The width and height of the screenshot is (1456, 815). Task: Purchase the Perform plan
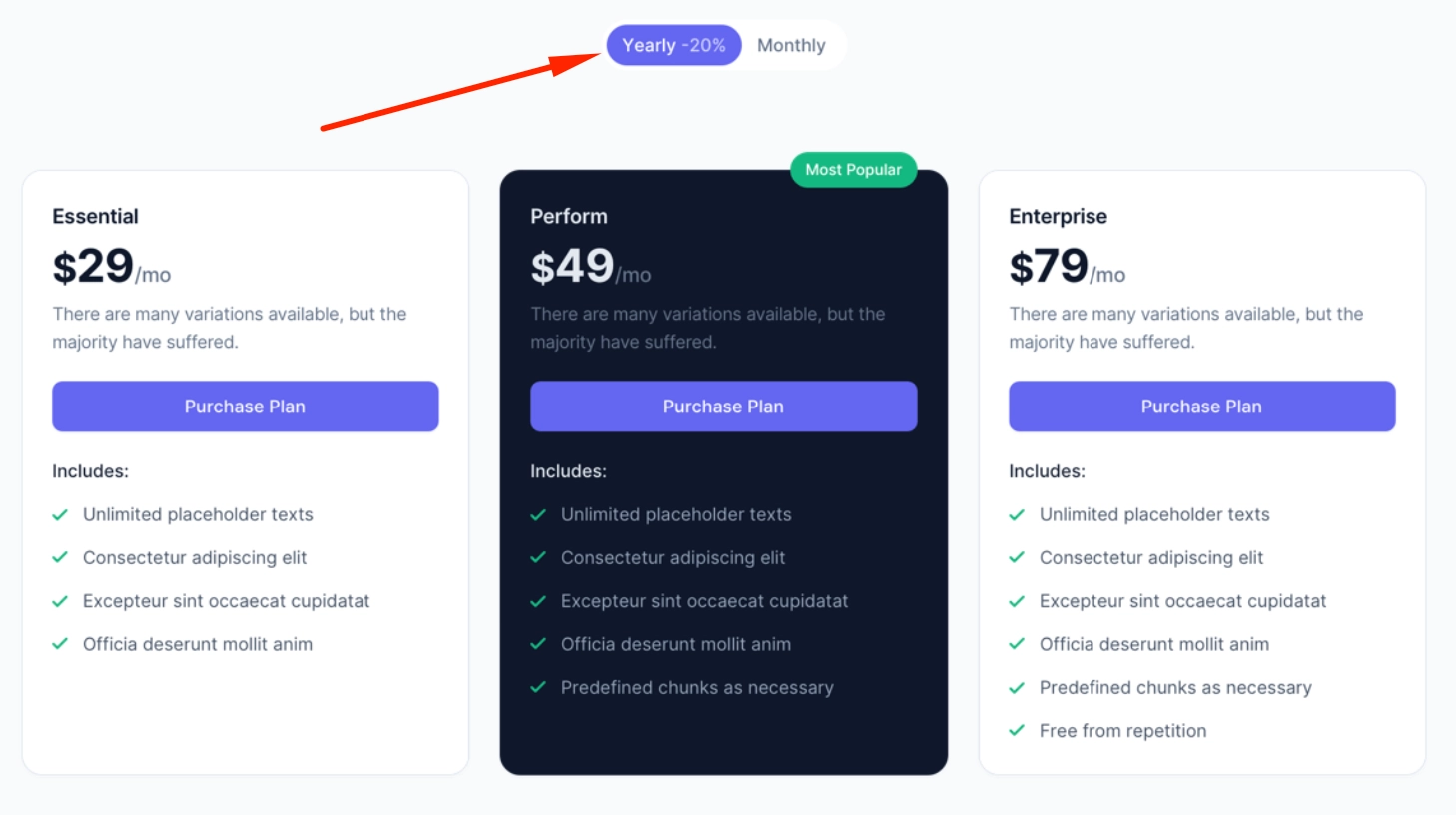click(x=723, y=407)
